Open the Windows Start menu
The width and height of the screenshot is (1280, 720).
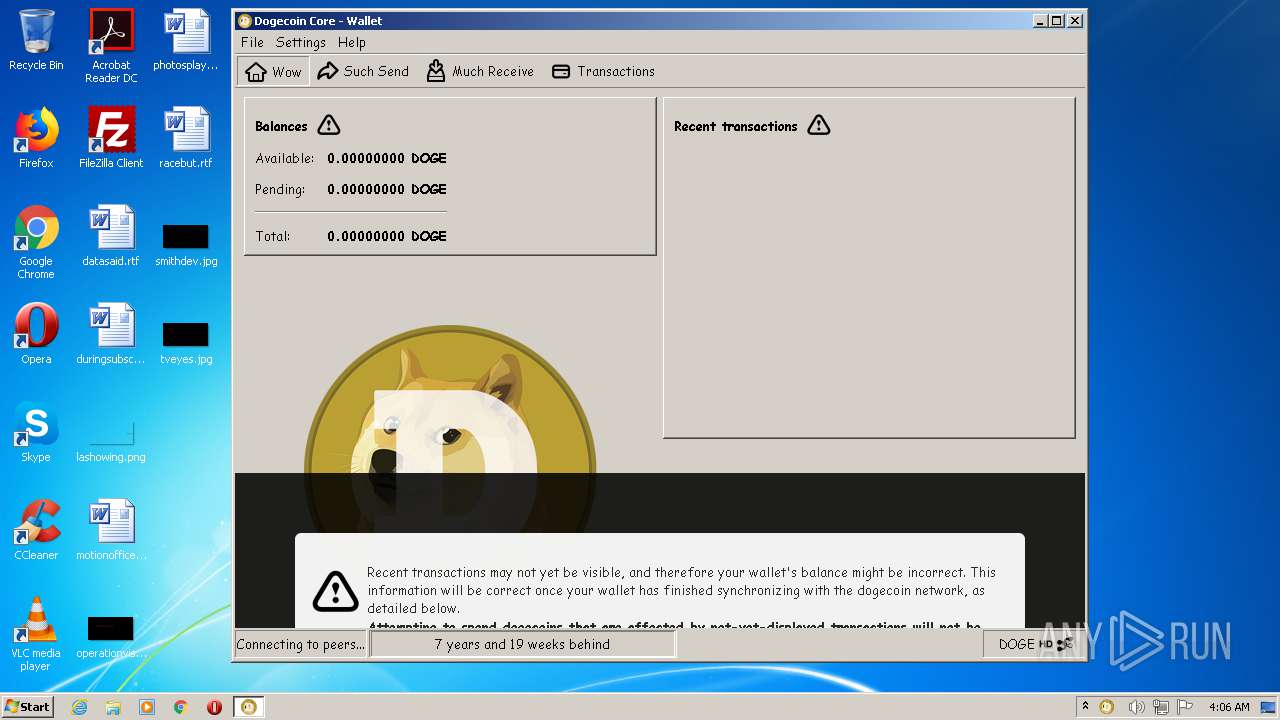pos(27,706)
